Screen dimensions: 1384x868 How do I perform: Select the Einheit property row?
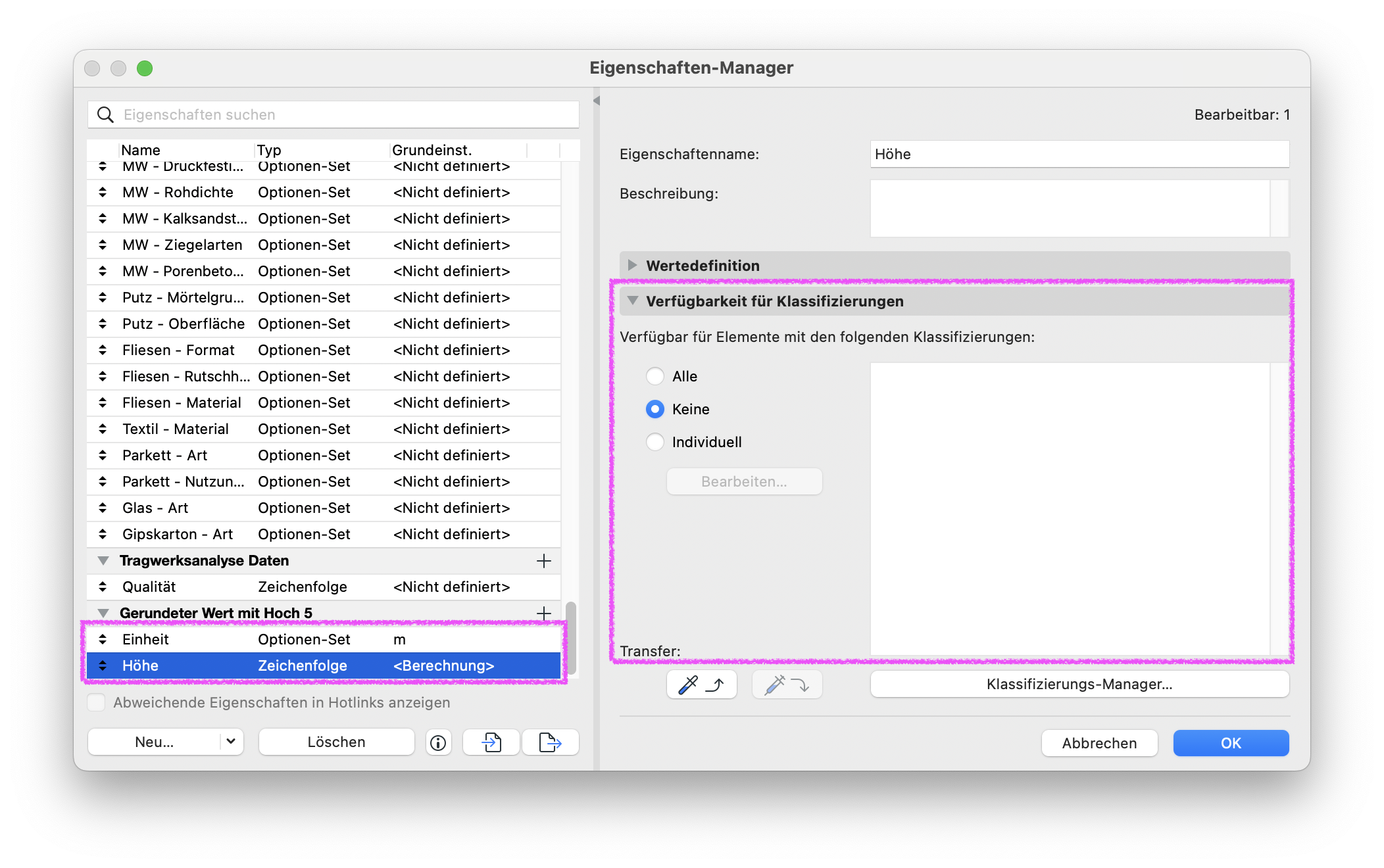(324, 639)
